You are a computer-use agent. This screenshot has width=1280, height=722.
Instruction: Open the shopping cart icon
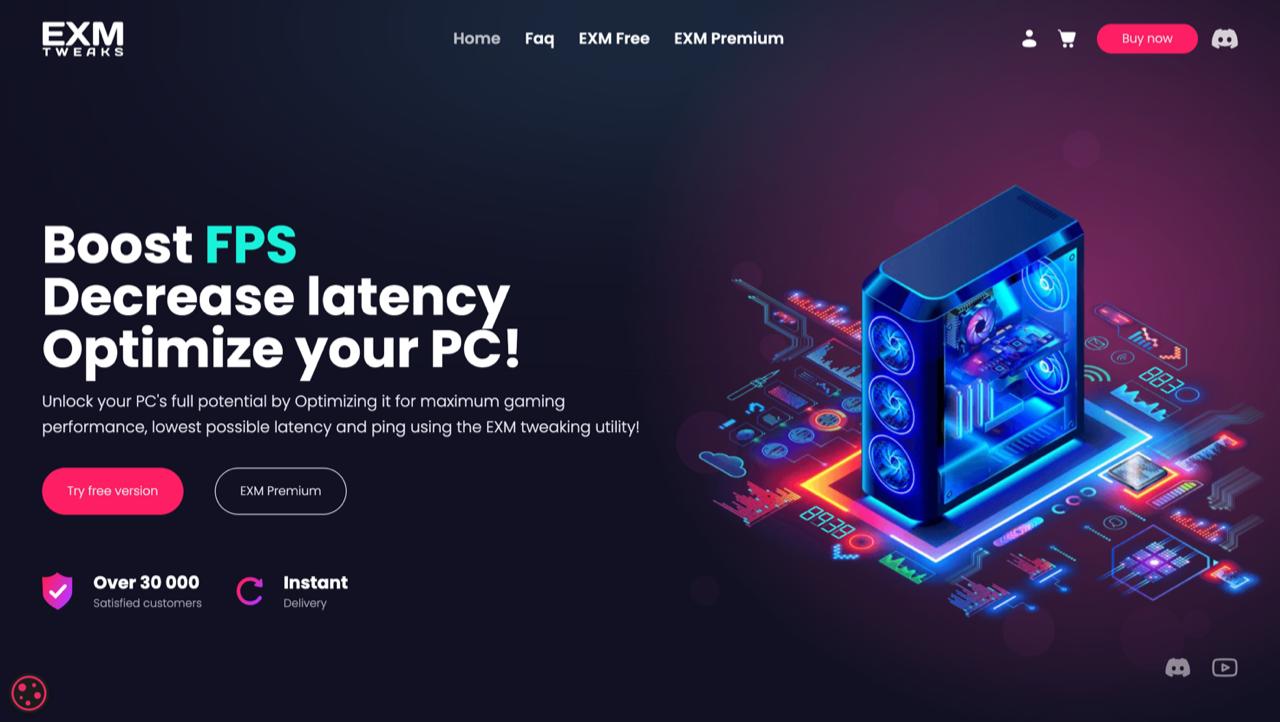(x=1067, y=39)
